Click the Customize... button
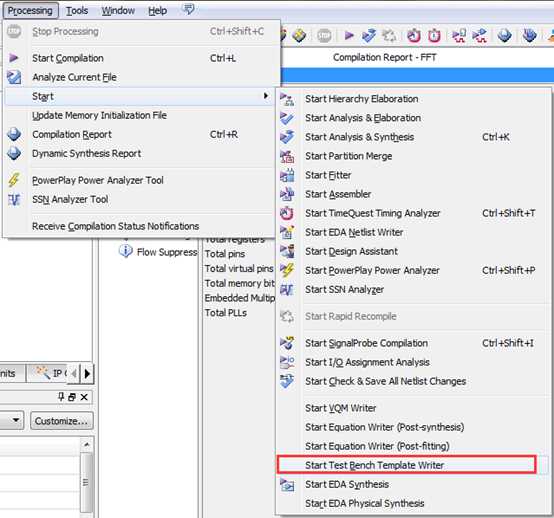This screenshot has height=518, width=554. click(x=61, y=421)
